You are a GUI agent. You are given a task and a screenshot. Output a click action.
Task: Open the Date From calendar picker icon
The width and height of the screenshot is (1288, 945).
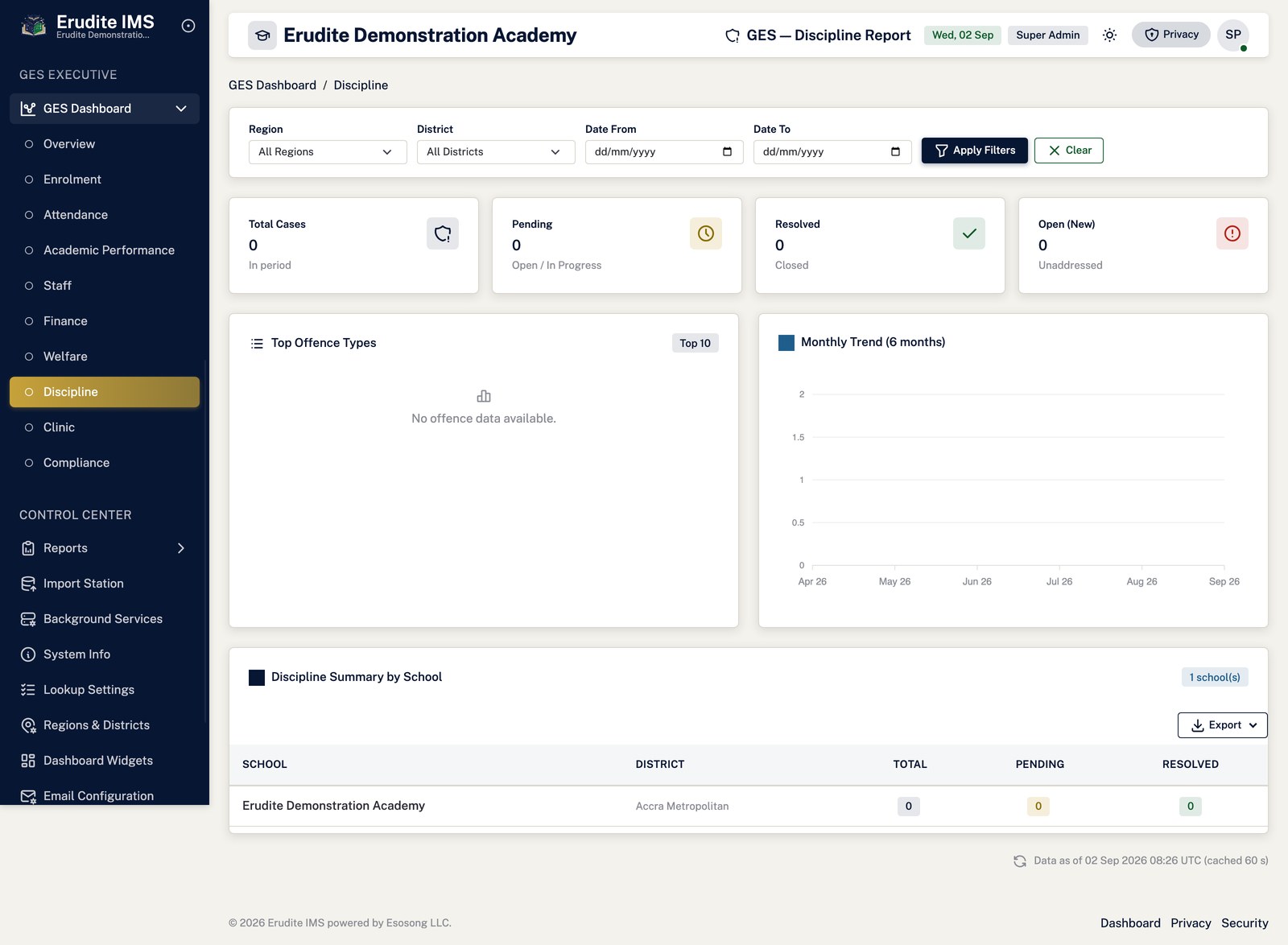click(x=728, y=151)
